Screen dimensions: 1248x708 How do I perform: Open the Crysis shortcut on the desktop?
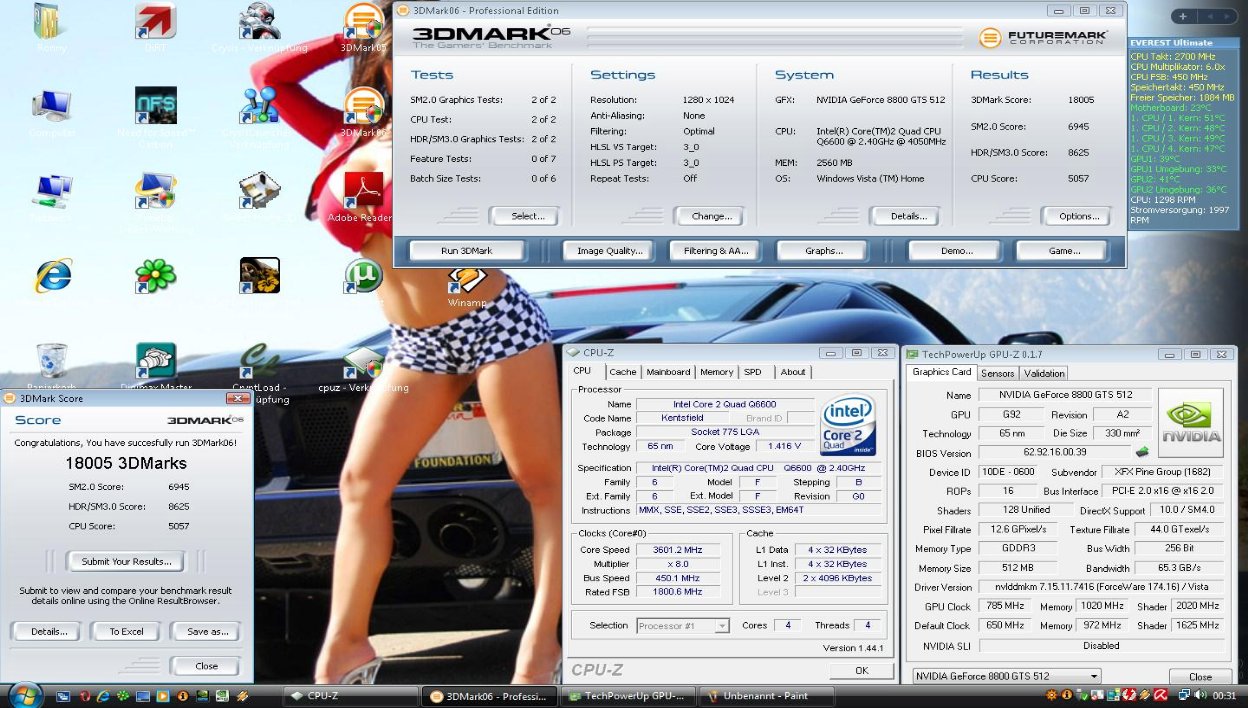(259, 24)
